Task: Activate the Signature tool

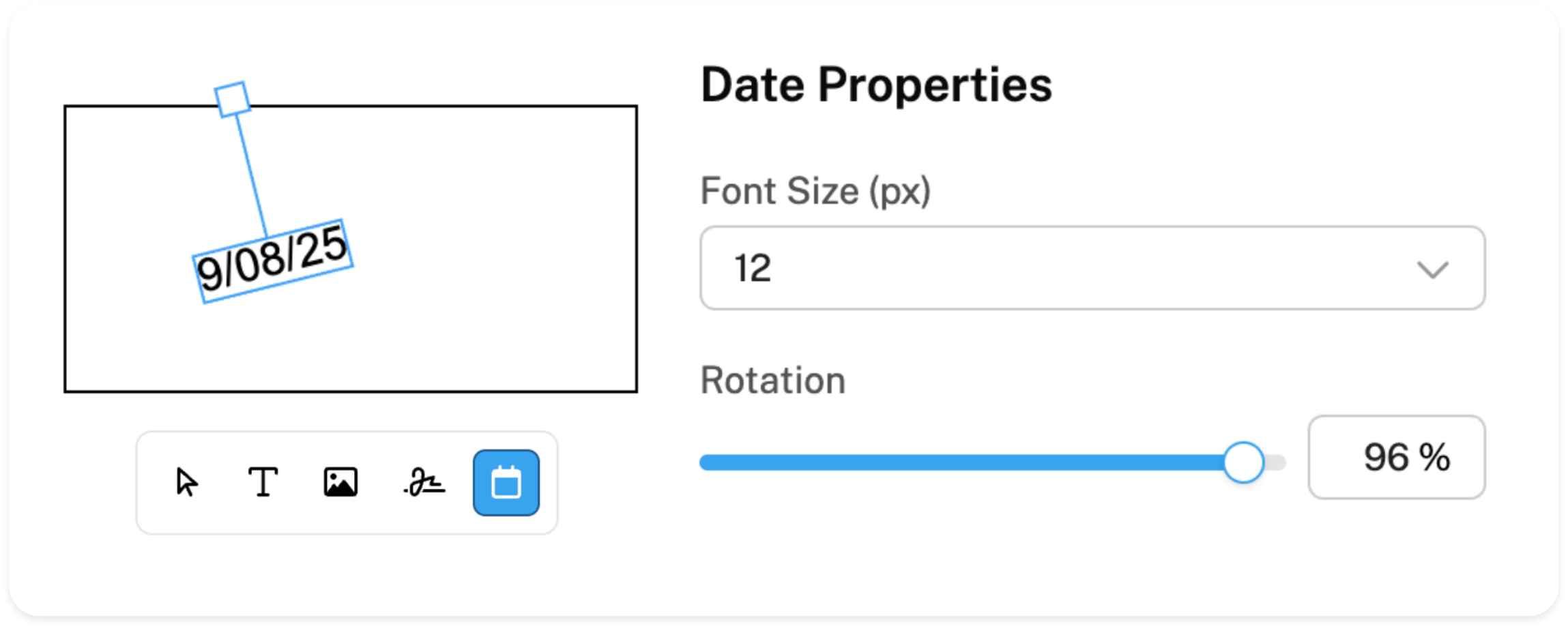Action: pos(424,482)
